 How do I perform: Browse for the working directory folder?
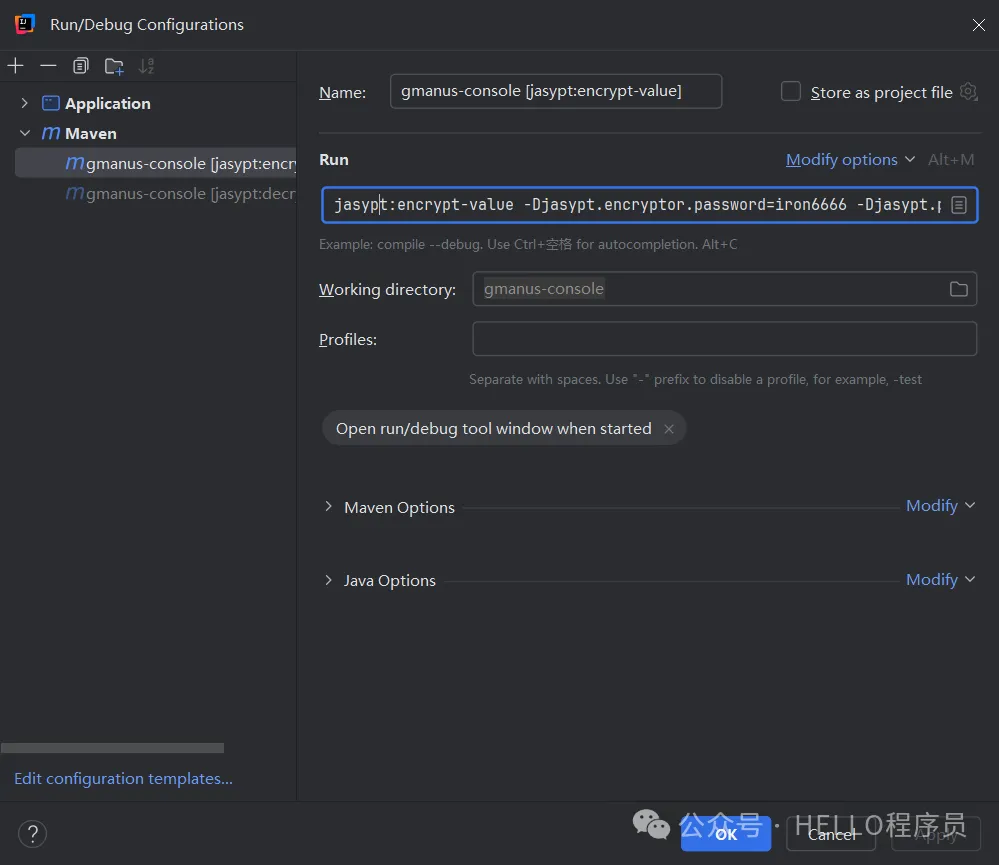(x=958, y=289)
